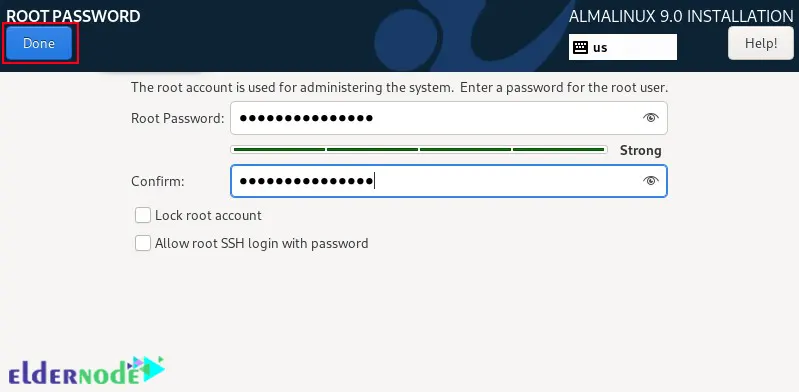Click the Strong strength label
The image size is (799, 392).
point(641,150)
